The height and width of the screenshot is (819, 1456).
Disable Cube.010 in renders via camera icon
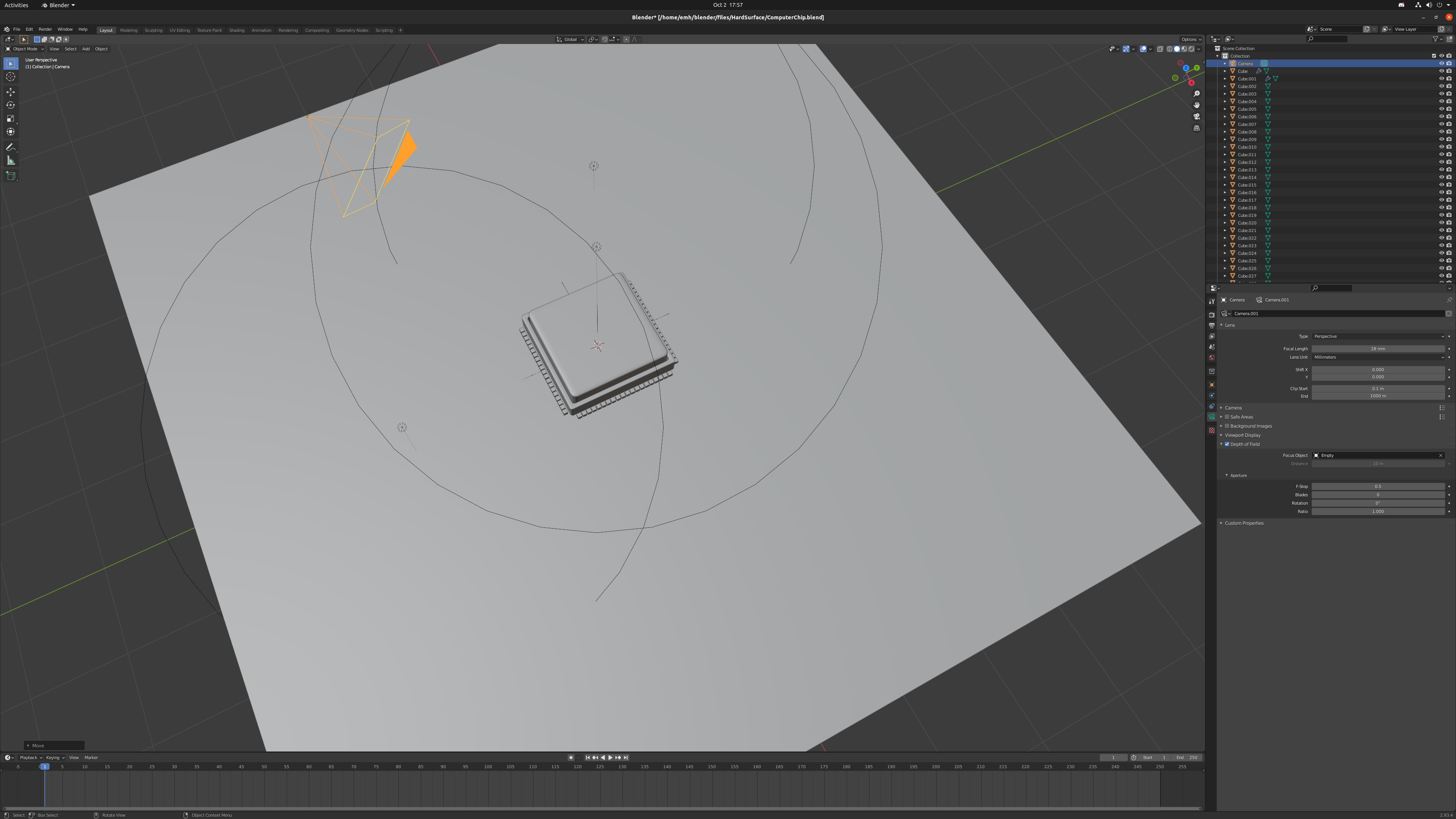[1449, 147]
